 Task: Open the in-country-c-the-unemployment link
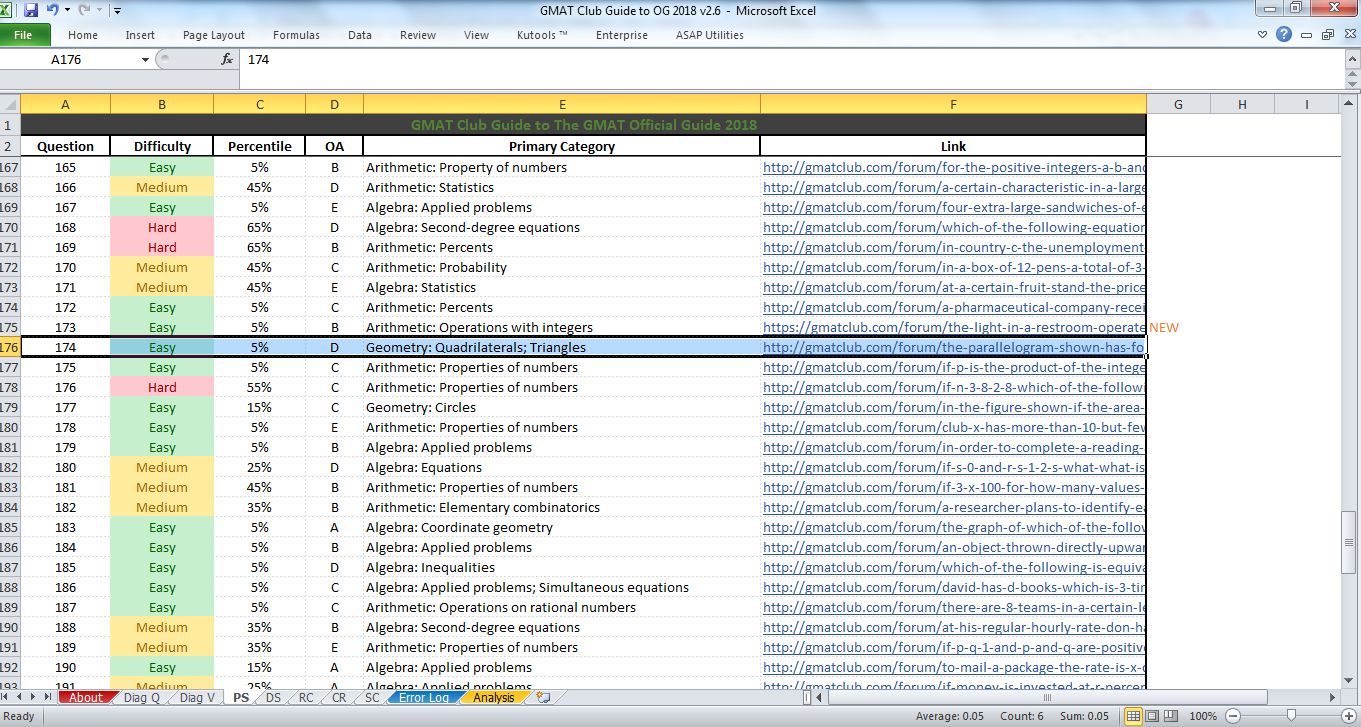[954, 248]
